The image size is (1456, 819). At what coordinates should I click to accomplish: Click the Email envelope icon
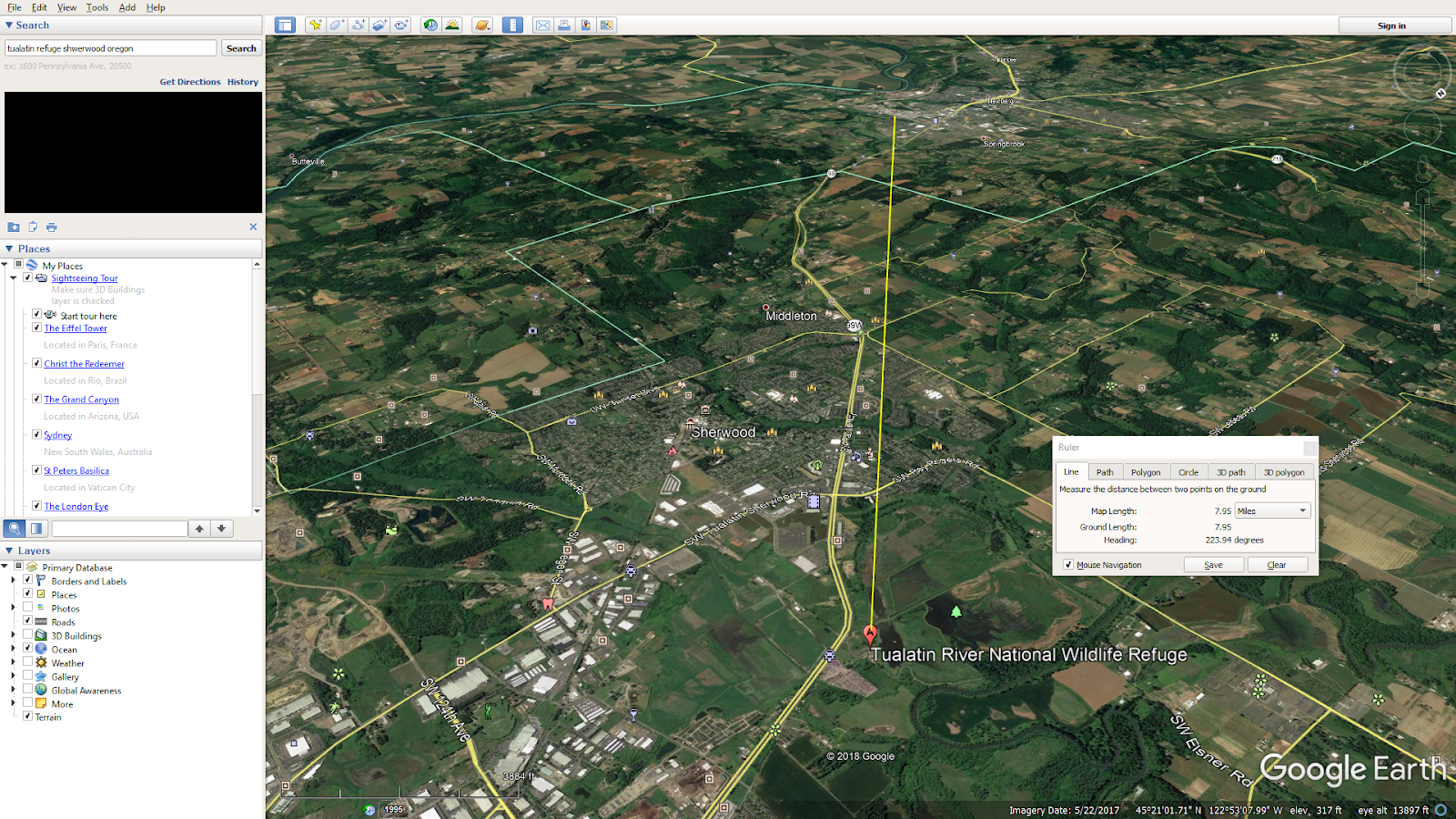coord(542,25)
